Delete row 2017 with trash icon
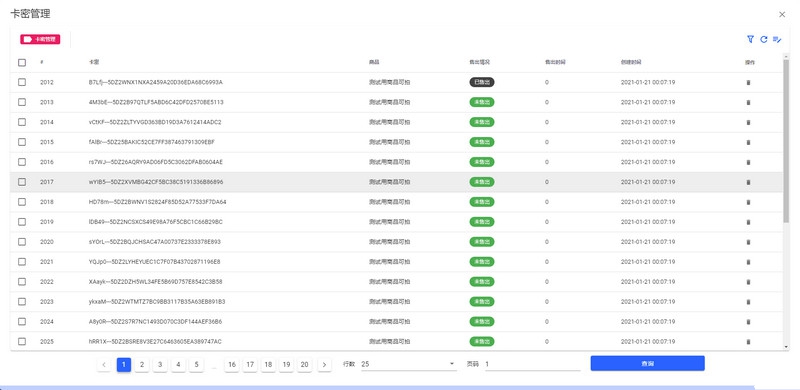The width and height of the screenshot is (800, 390). [x=748, y=182]
